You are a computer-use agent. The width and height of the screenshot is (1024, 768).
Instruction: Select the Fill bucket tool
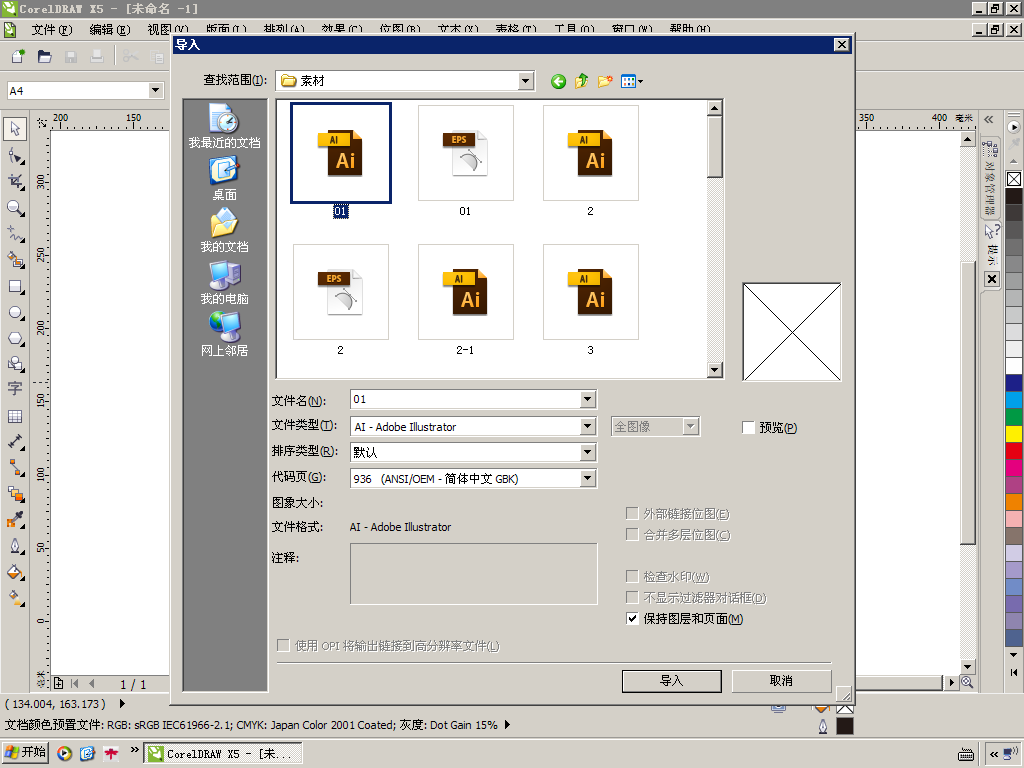tap(15, 572)
